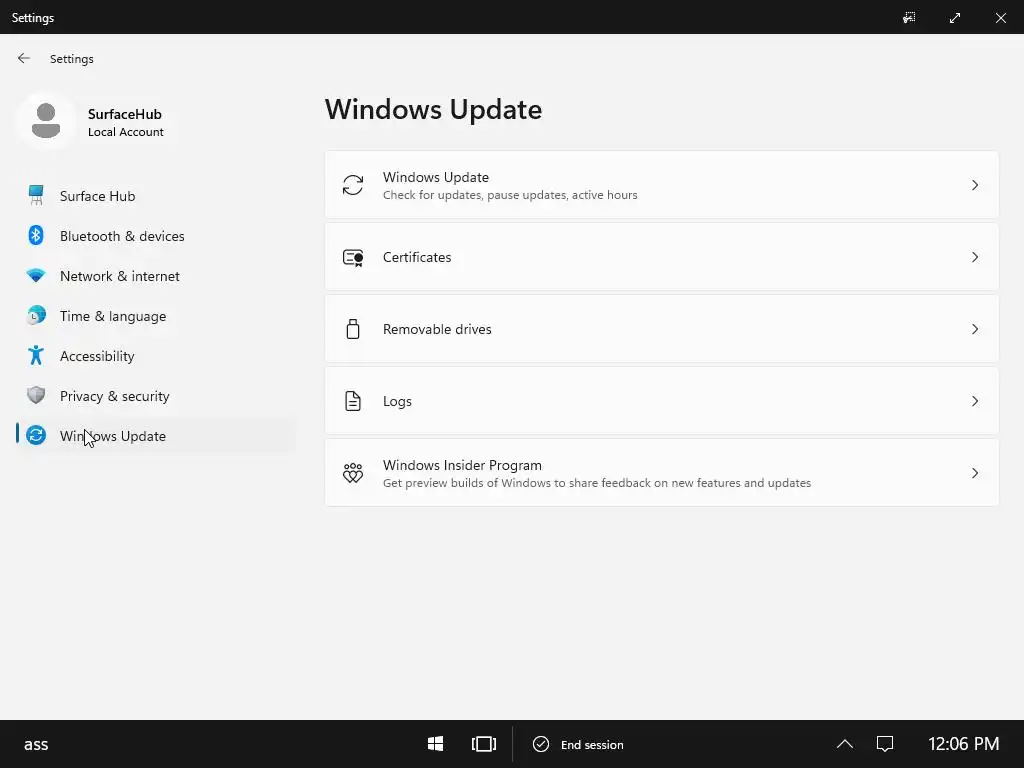Select Time & language in sidebar
This screenshot has width=1024, height=768.
(x=155, y=316)
